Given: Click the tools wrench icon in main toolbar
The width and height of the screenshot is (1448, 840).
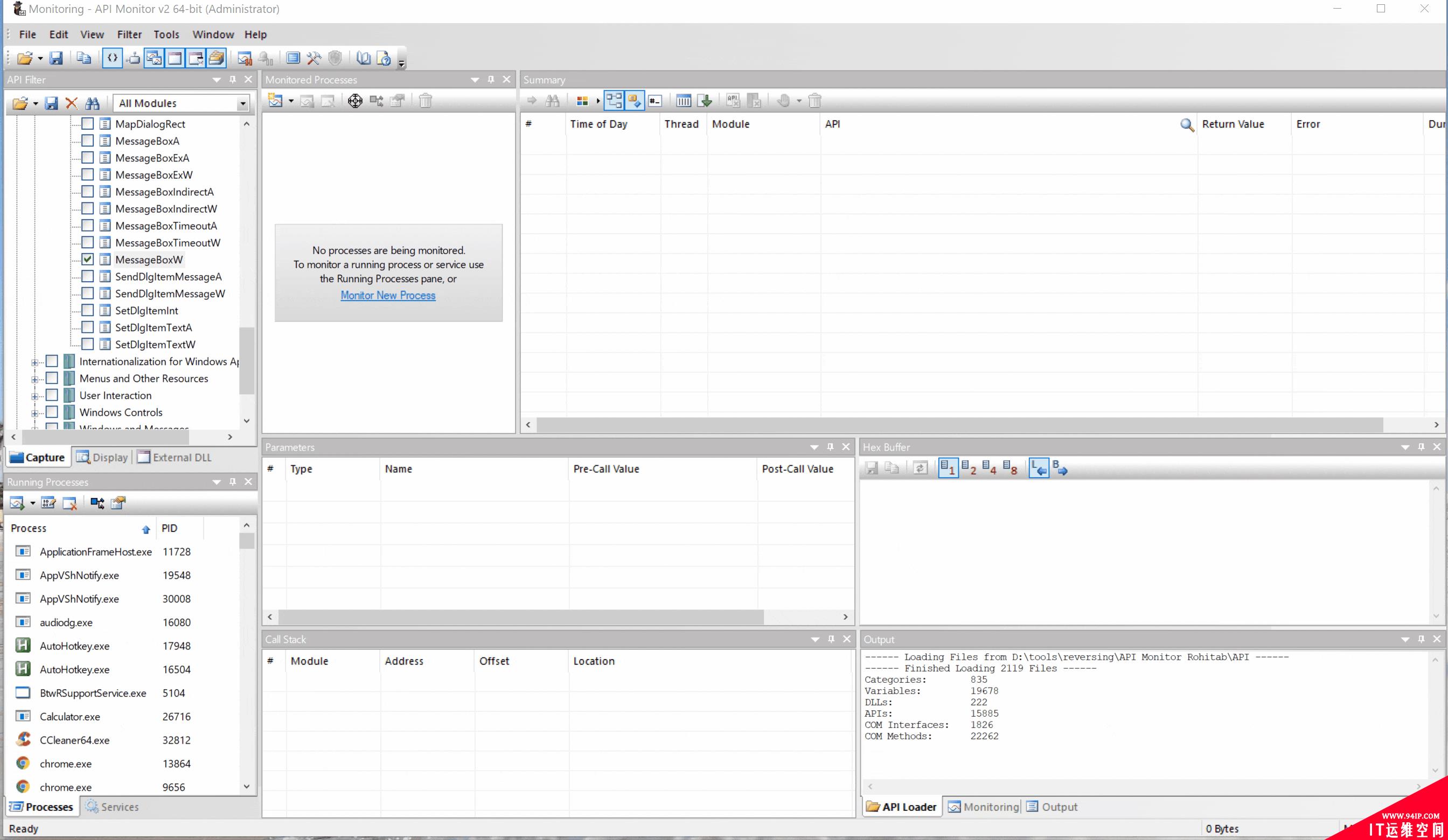Looking at the screenshot, I should [314, 58].
